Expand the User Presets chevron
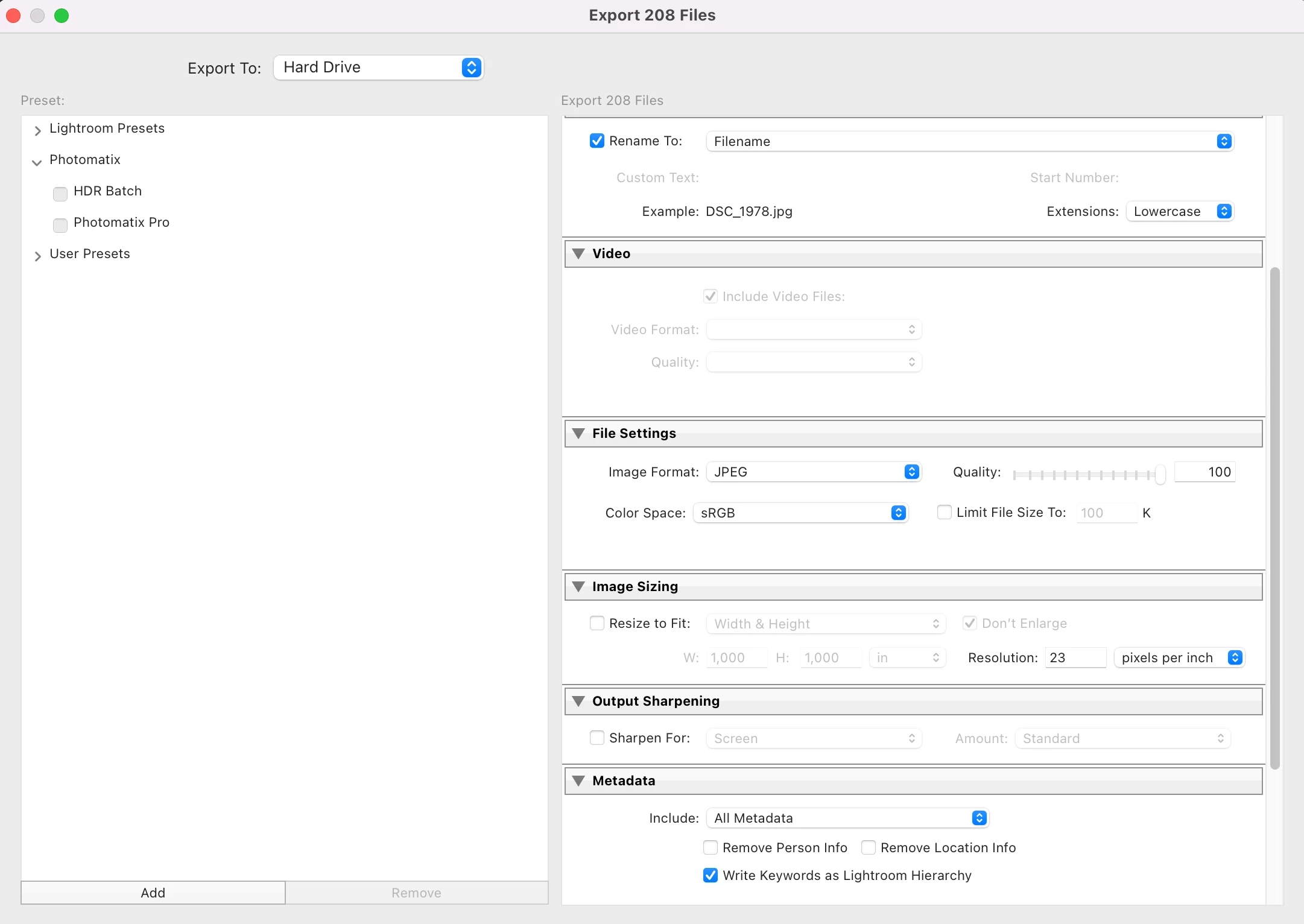 click(x=37, y=256)
